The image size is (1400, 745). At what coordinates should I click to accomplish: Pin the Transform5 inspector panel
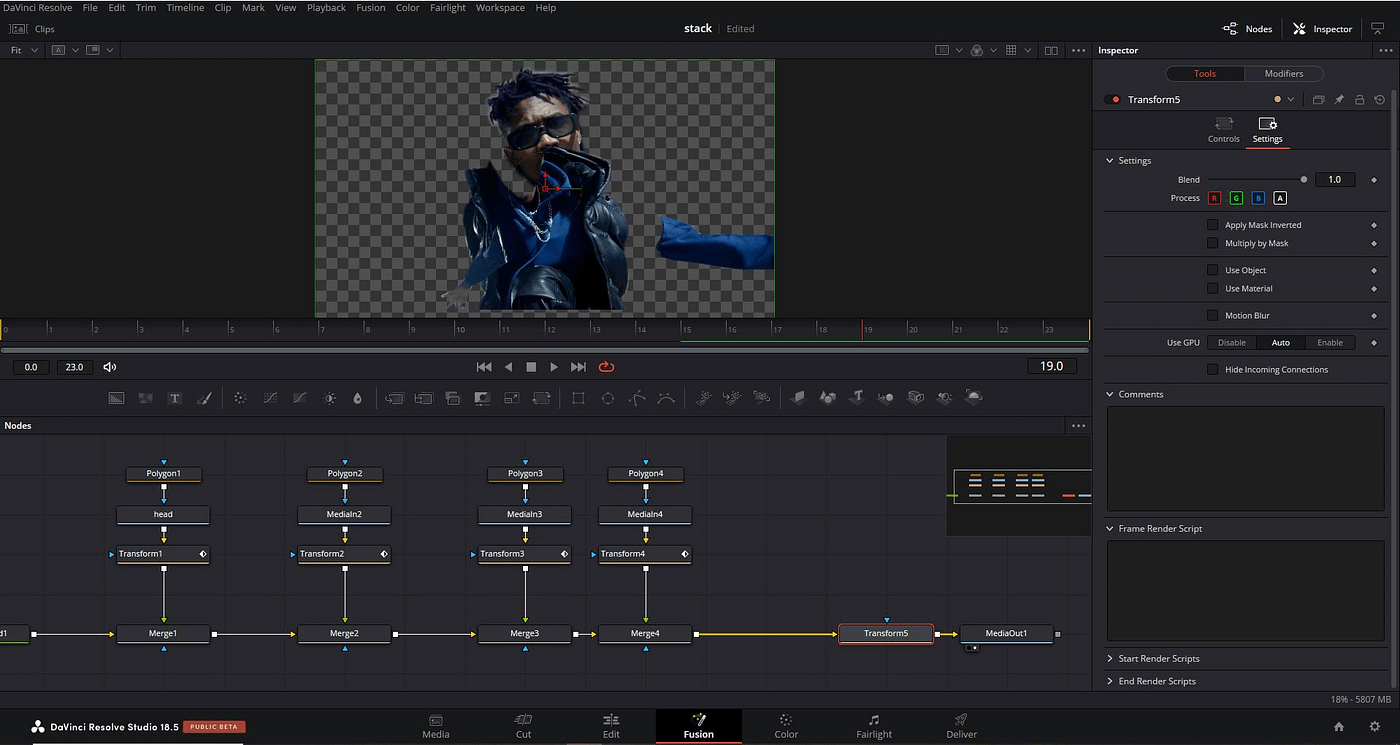[1339, 100]
